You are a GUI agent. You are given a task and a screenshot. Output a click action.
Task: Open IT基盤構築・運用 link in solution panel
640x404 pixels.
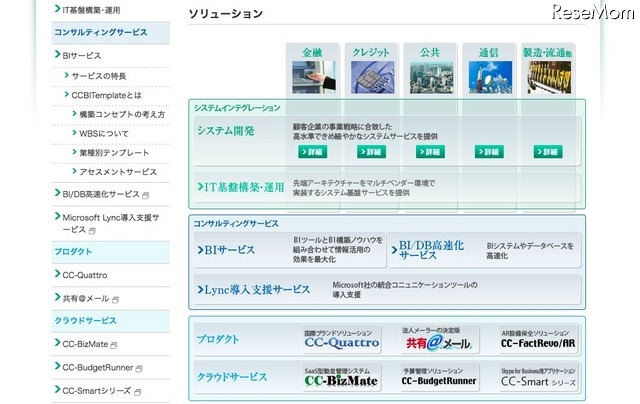pos(241,187)
